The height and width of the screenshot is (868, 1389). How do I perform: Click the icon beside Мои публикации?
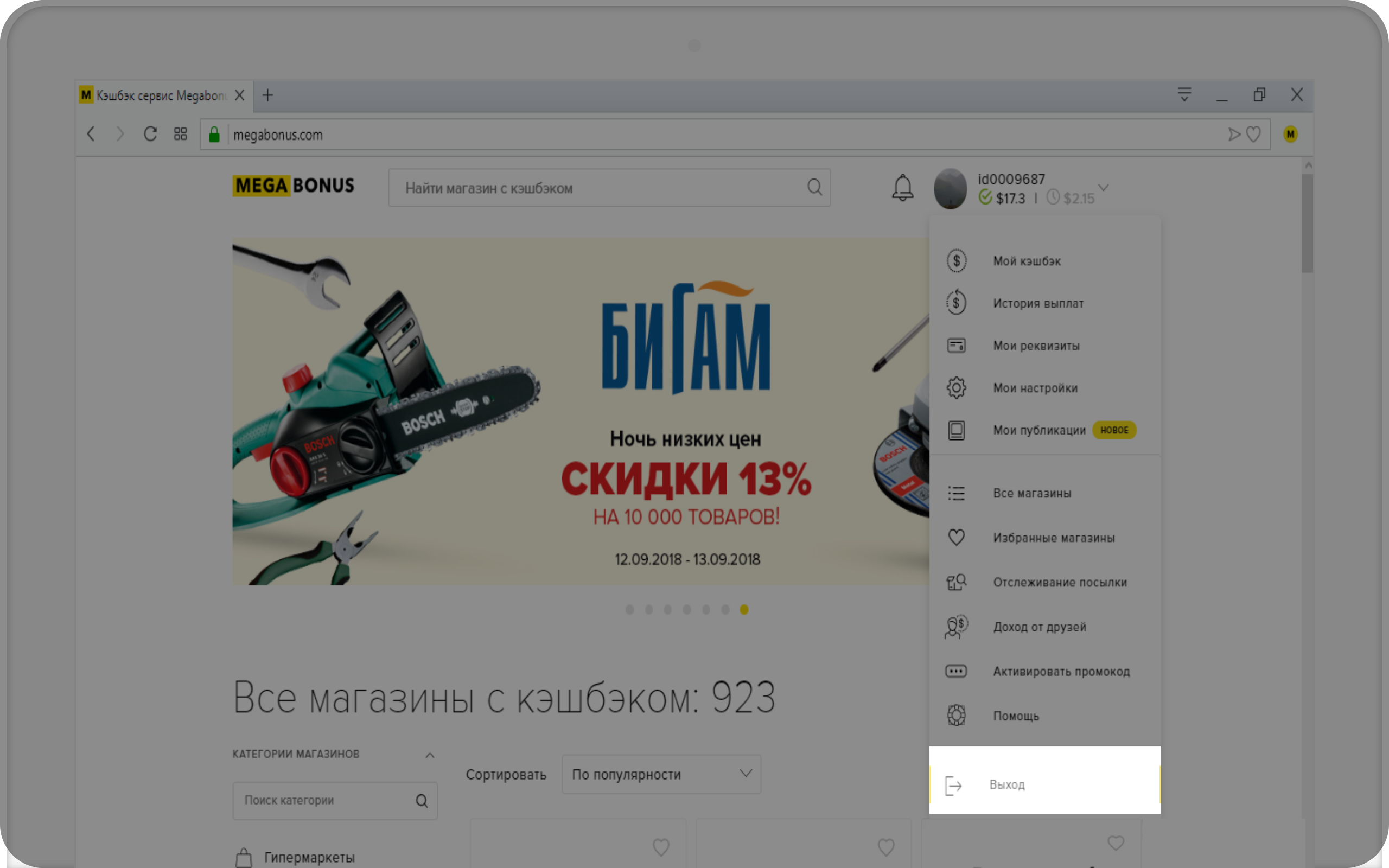(956, 430)
